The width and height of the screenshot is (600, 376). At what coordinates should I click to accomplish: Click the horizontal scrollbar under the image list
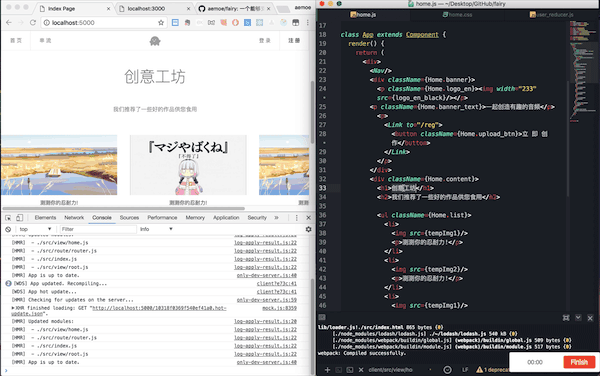(124, 208)
